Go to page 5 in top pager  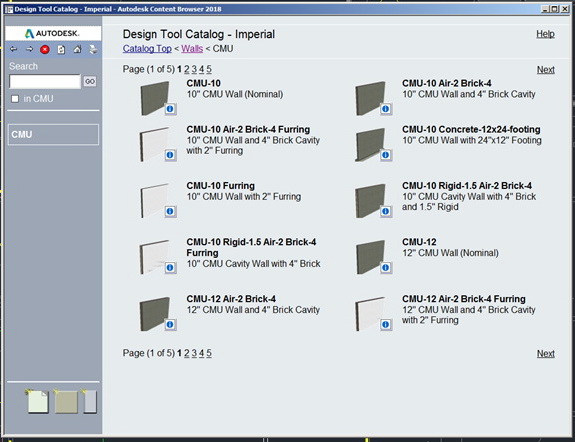209,69
